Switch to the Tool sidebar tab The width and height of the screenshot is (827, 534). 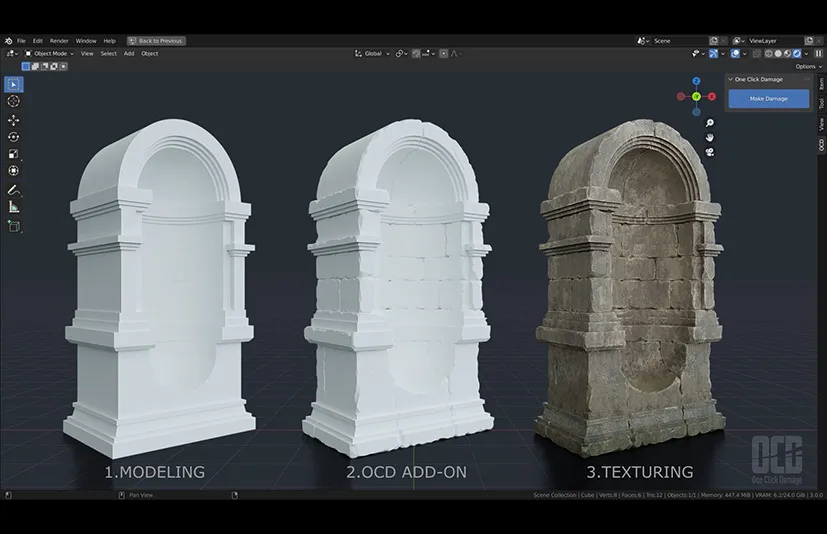821,103
